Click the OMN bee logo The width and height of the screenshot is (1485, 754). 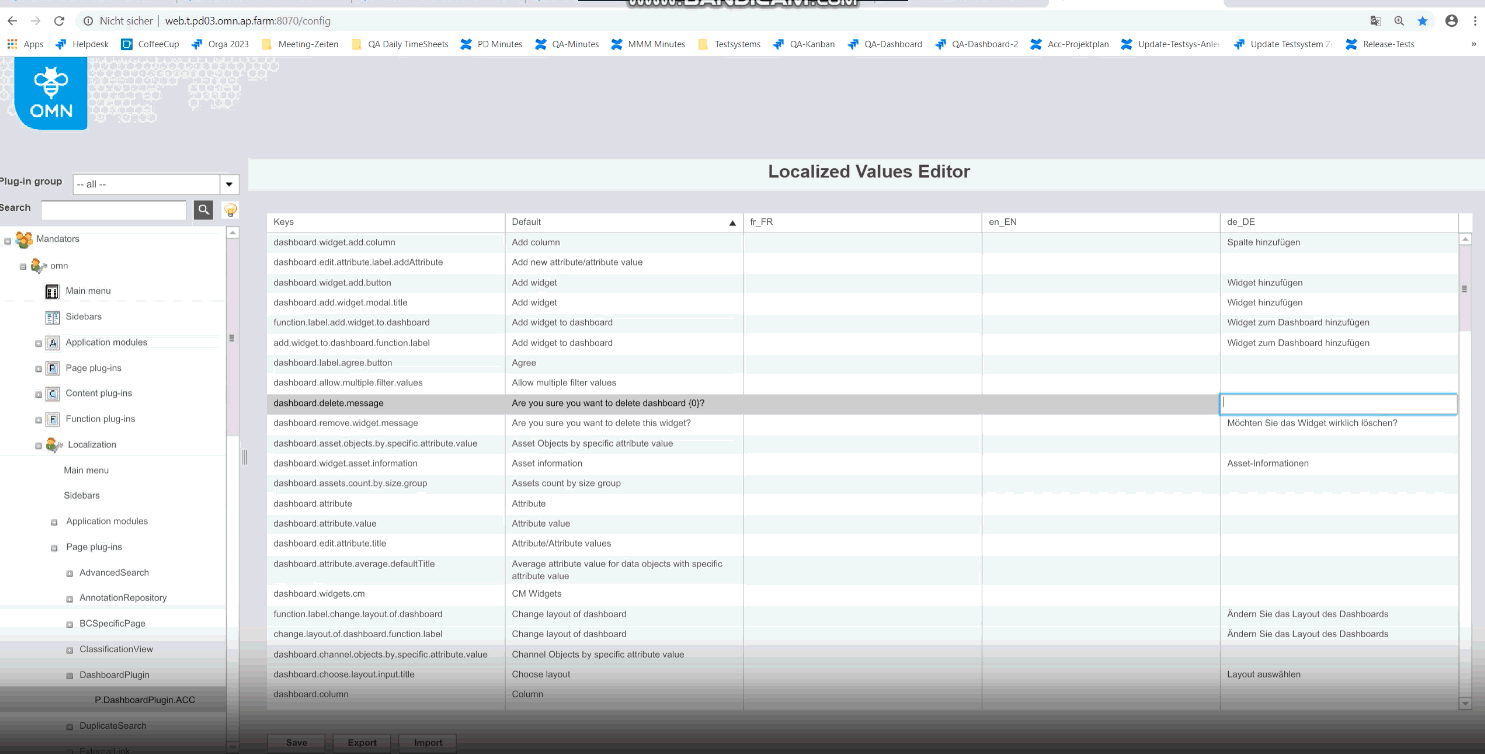pos(52,93)
